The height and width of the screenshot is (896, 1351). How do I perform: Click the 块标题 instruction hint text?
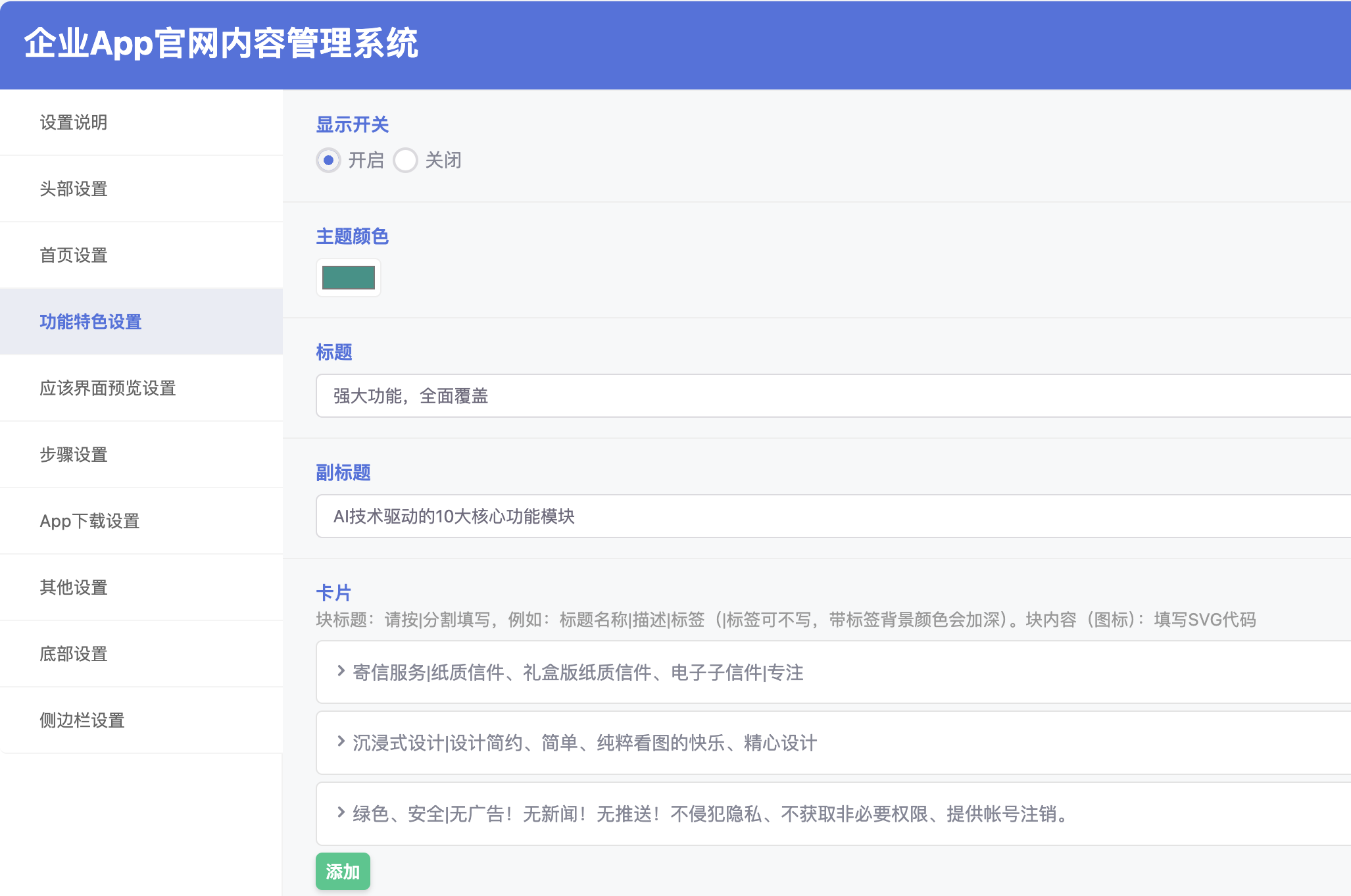click(786, 620)
